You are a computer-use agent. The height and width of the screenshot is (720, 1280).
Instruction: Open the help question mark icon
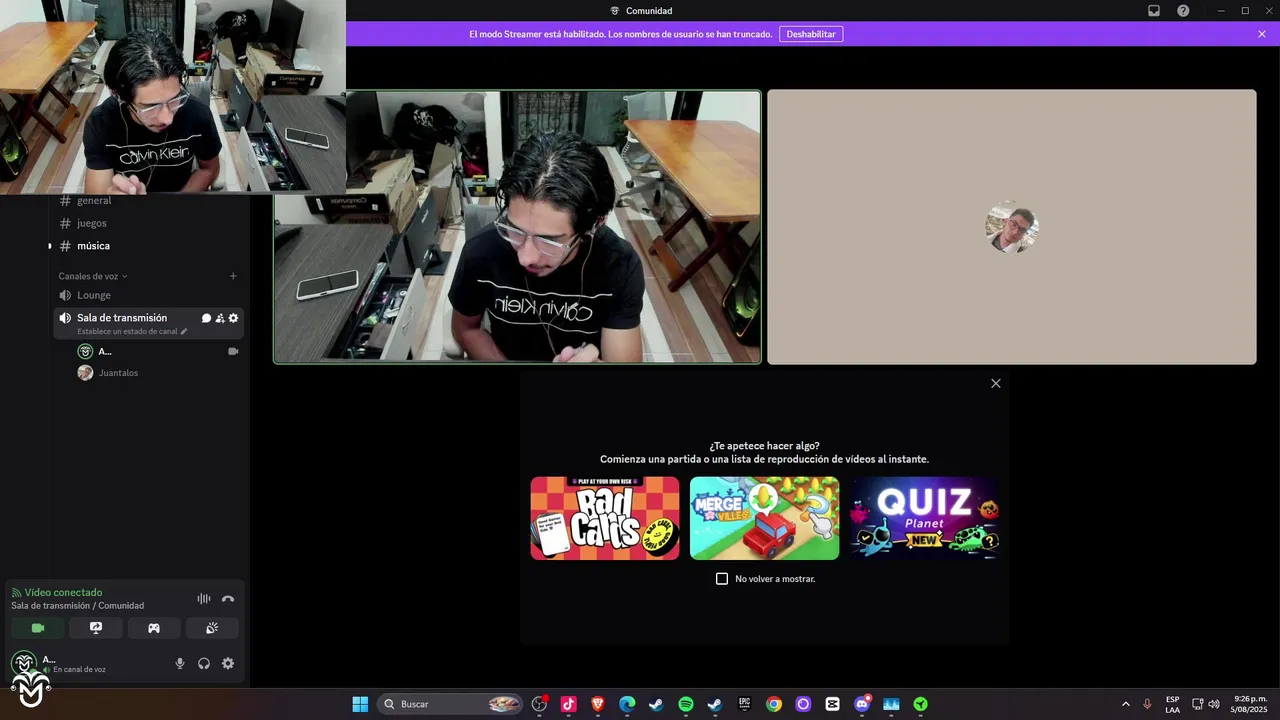click(1183, 11)
